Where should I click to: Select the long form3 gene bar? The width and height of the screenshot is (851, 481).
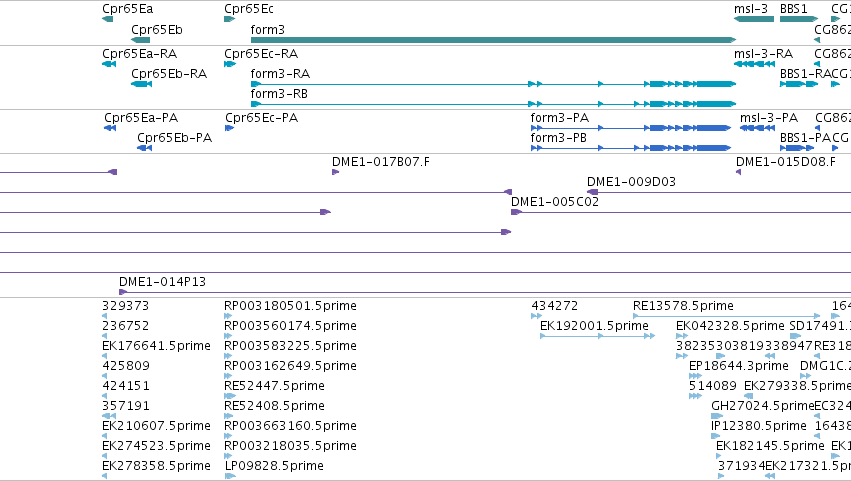point(493,40)
